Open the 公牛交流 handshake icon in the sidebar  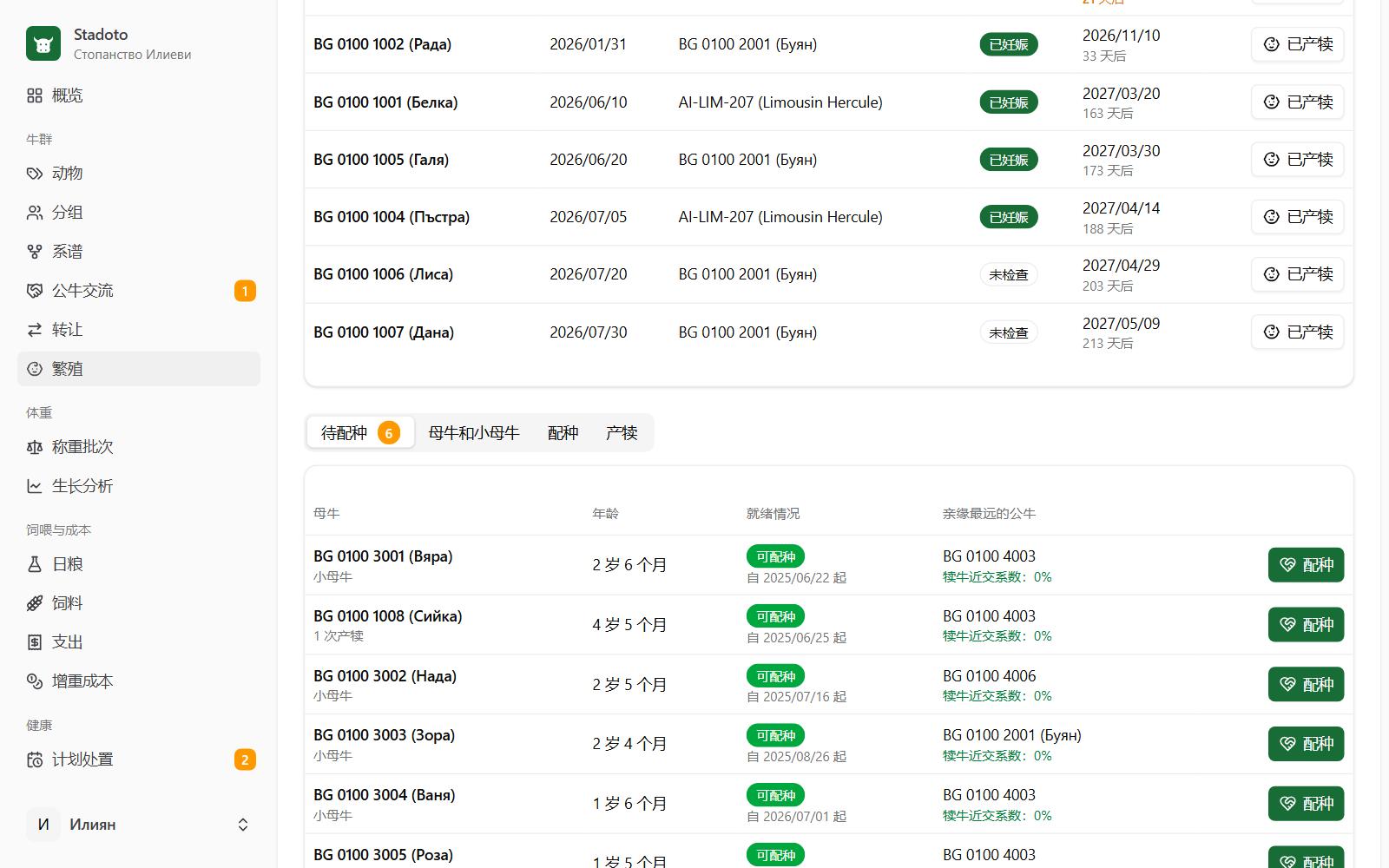click(x=35, y=291)
